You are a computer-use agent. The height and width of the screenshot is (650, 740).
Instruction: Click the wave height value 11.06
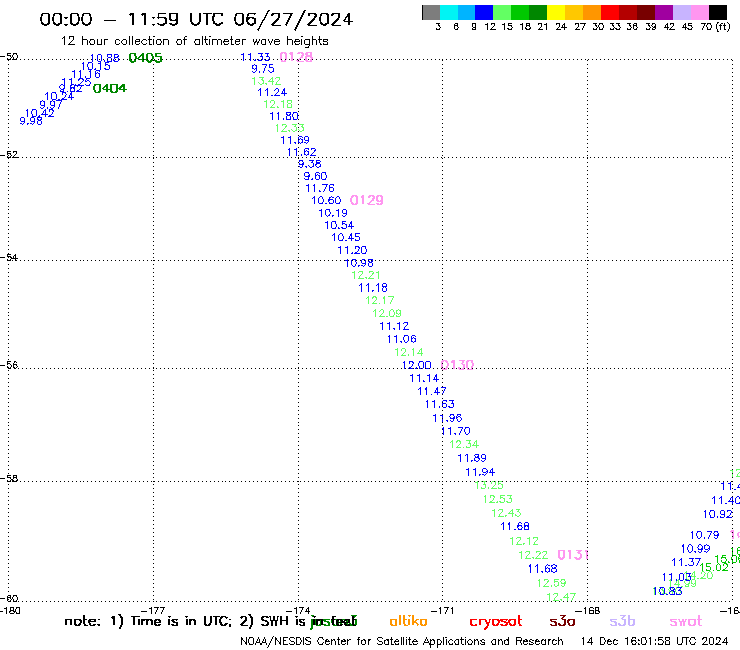(x=402, y=339)
